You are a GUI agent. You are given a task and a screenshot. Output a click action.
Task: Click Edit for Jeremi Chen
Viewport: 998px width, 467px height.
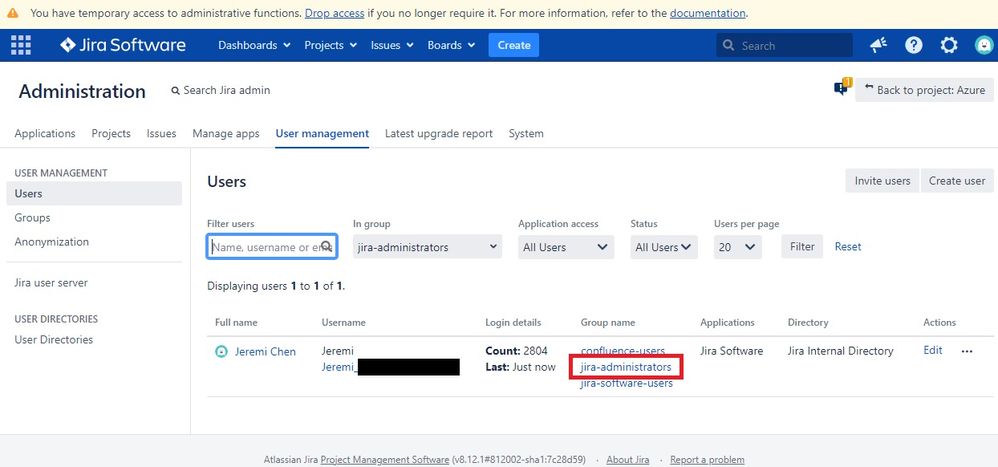[x=932, y=350]
